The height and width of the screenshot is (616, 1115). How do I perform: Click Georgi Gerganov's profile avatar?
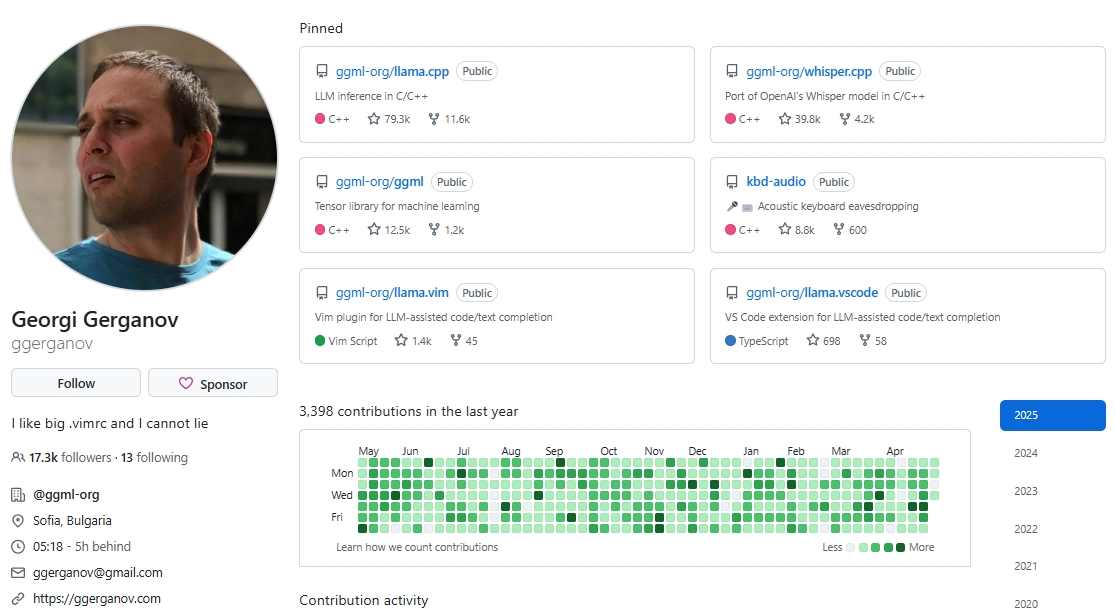pyautogui.click(x=144, y=158)
